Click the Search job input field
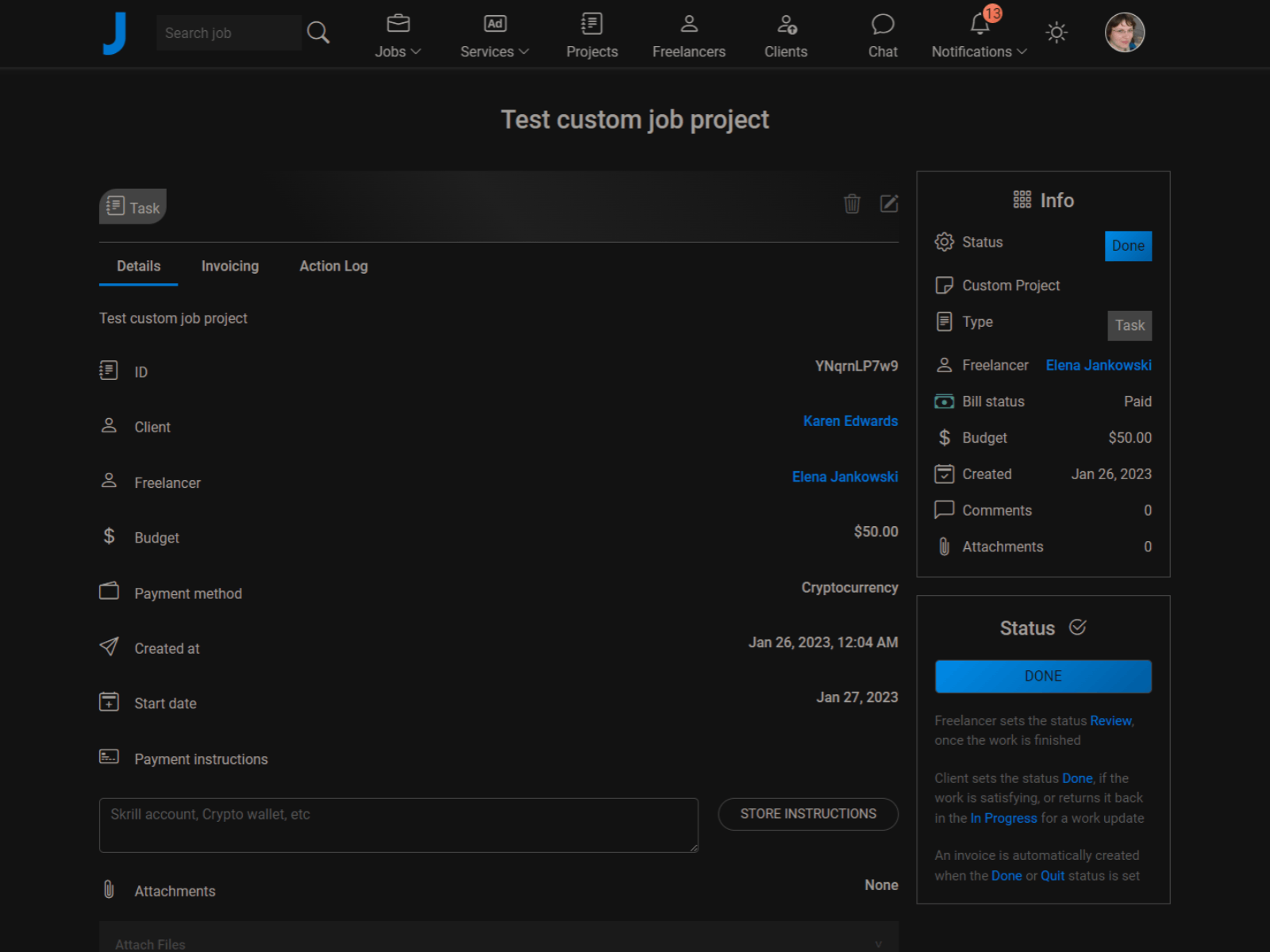Image resolution: width=1270 pixels, height=952 pixels. (x=229, y=33)
